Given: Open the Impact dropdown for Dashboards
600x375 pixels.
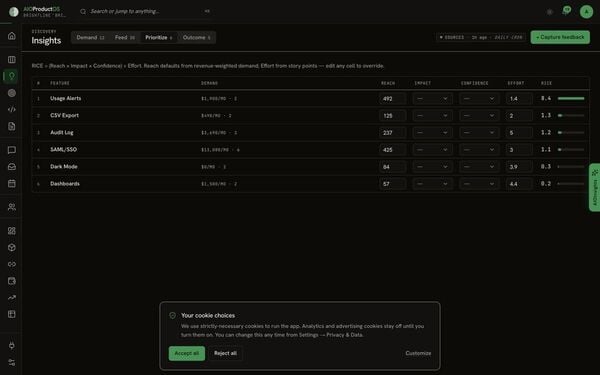Looking at the screenshot, I should point(432,184).
